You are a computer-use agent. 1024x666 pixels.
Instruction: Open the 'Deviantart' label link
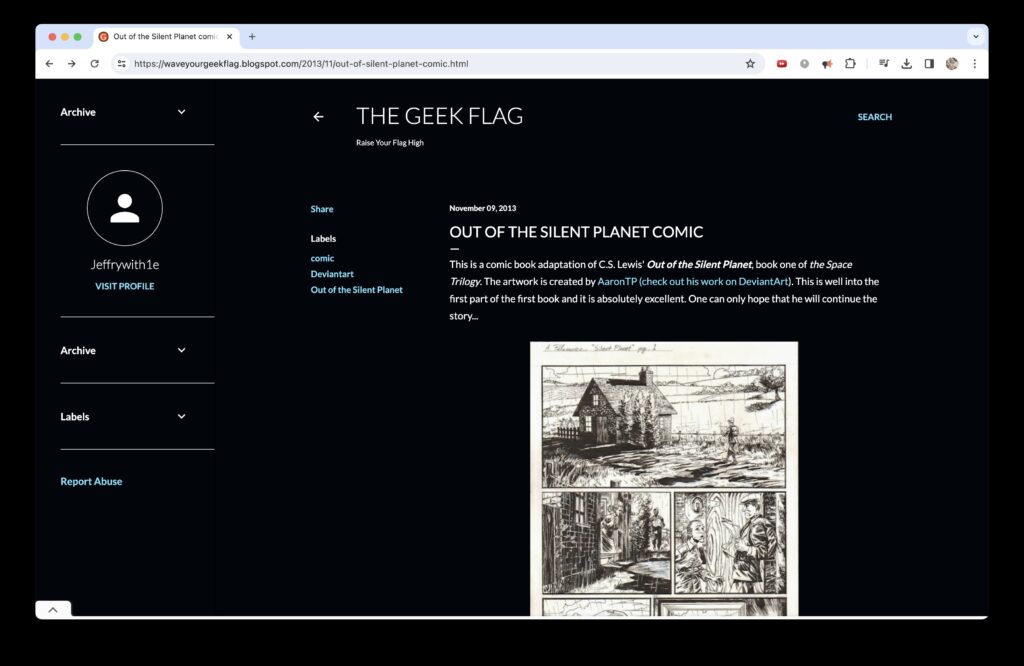tap(332, 274)
